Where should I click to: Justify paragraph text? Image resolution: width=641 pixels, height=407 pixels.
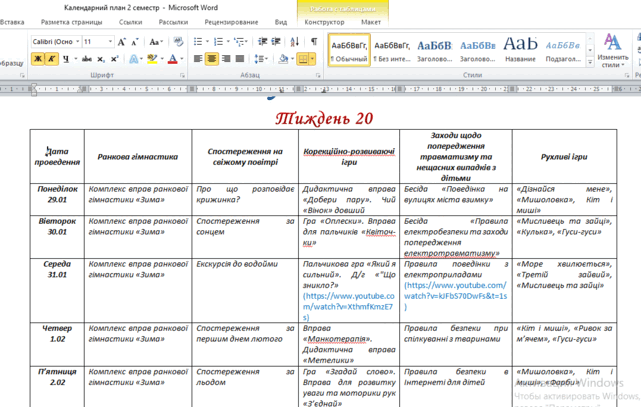240,59
